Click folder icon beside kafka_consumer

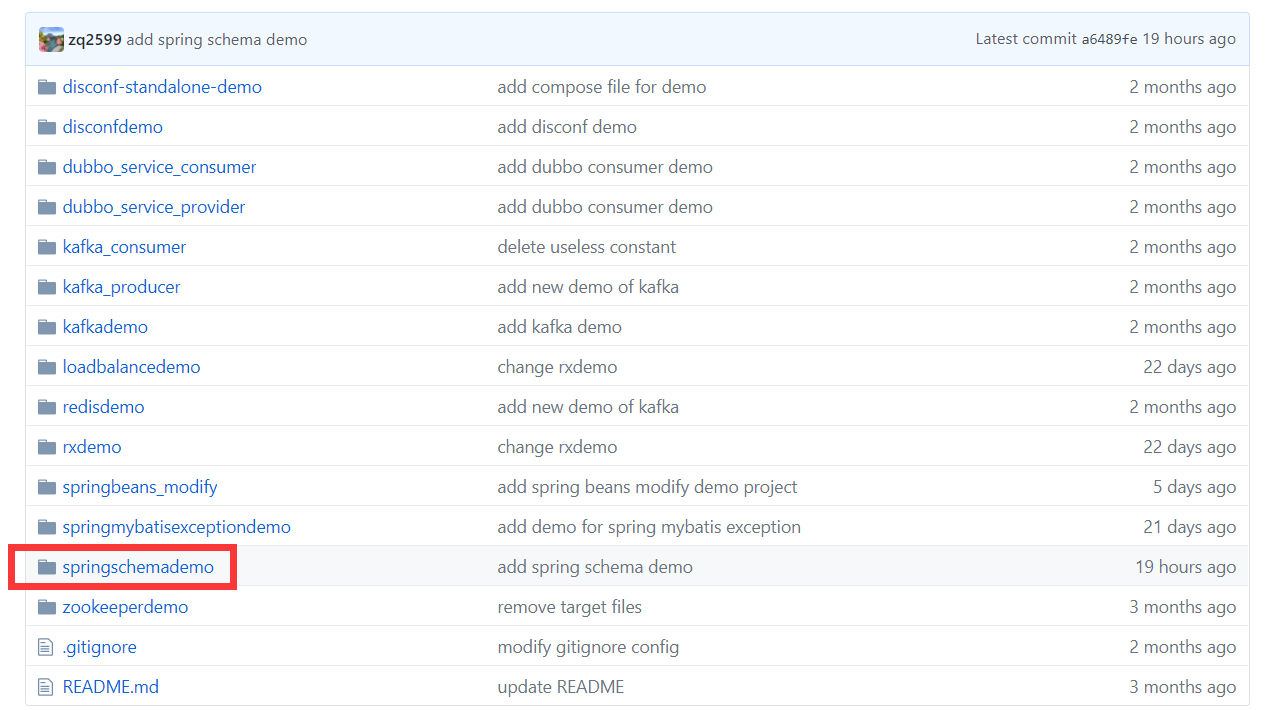click(x=46, y=247)
